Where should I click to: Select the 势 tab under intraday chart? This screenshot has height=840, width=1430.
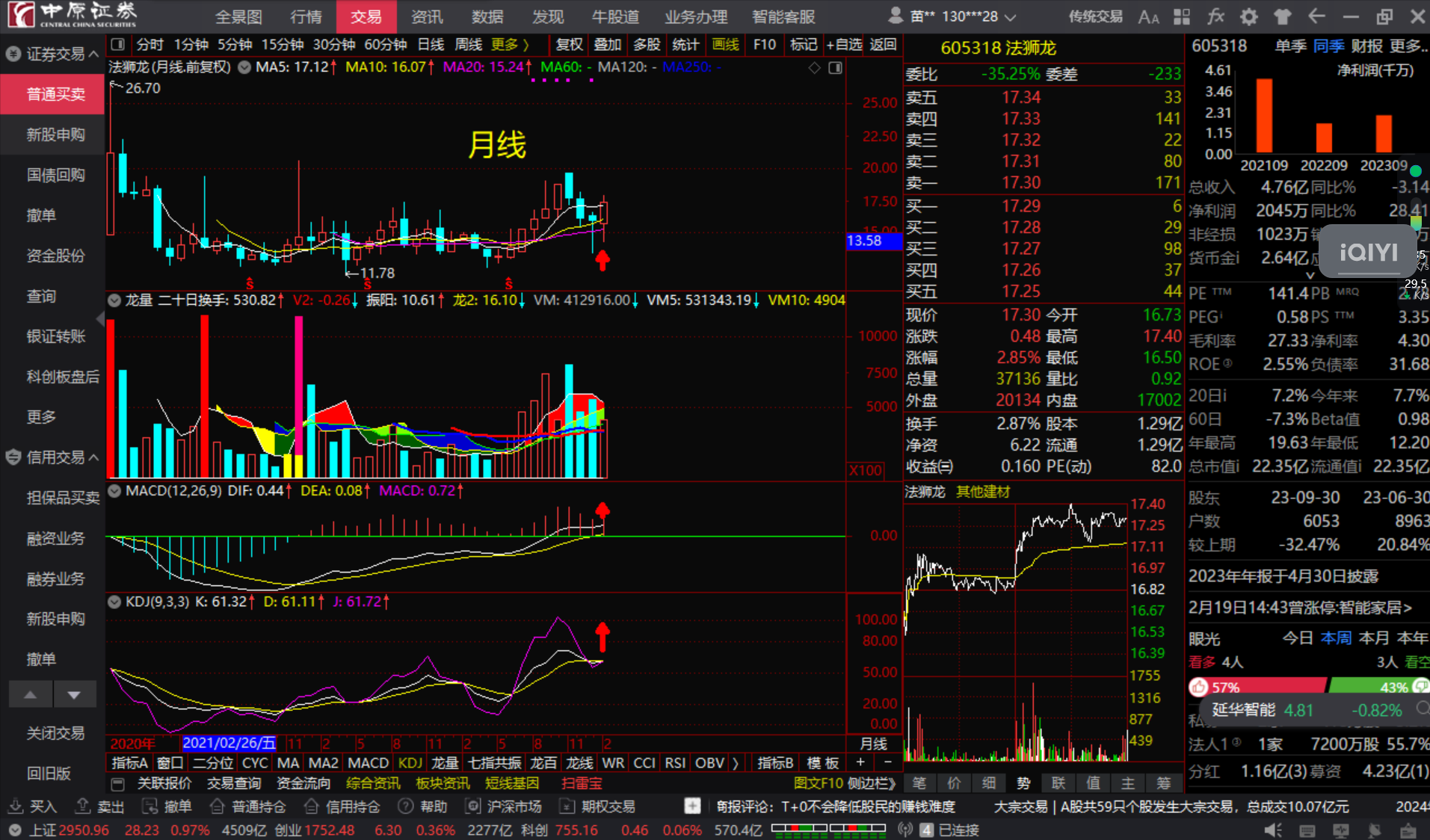tap(1023, 783)
